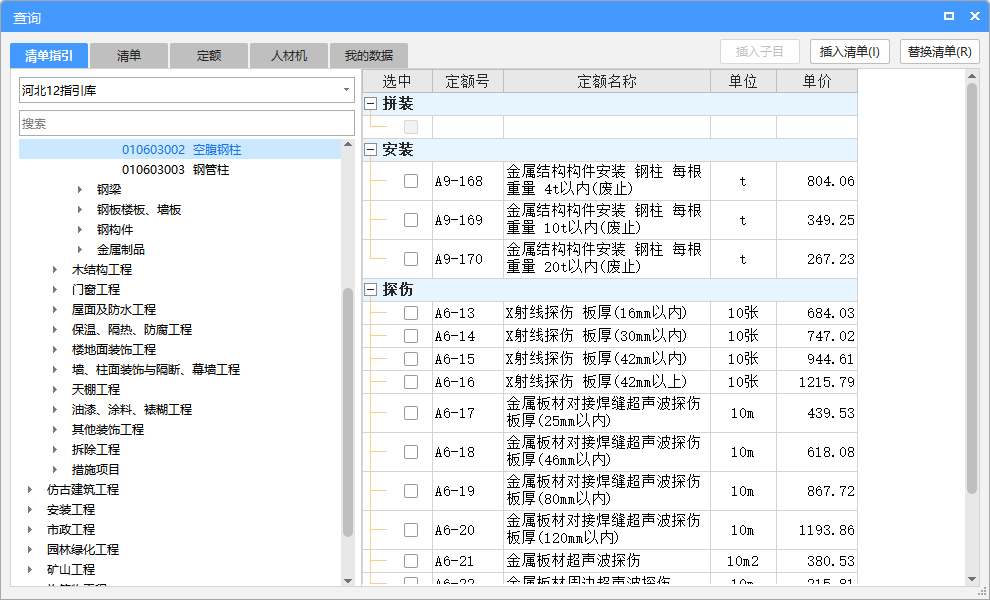990x600 pixels.
Task: Click the 插入清单(I) button
Action: click(849, 52)
